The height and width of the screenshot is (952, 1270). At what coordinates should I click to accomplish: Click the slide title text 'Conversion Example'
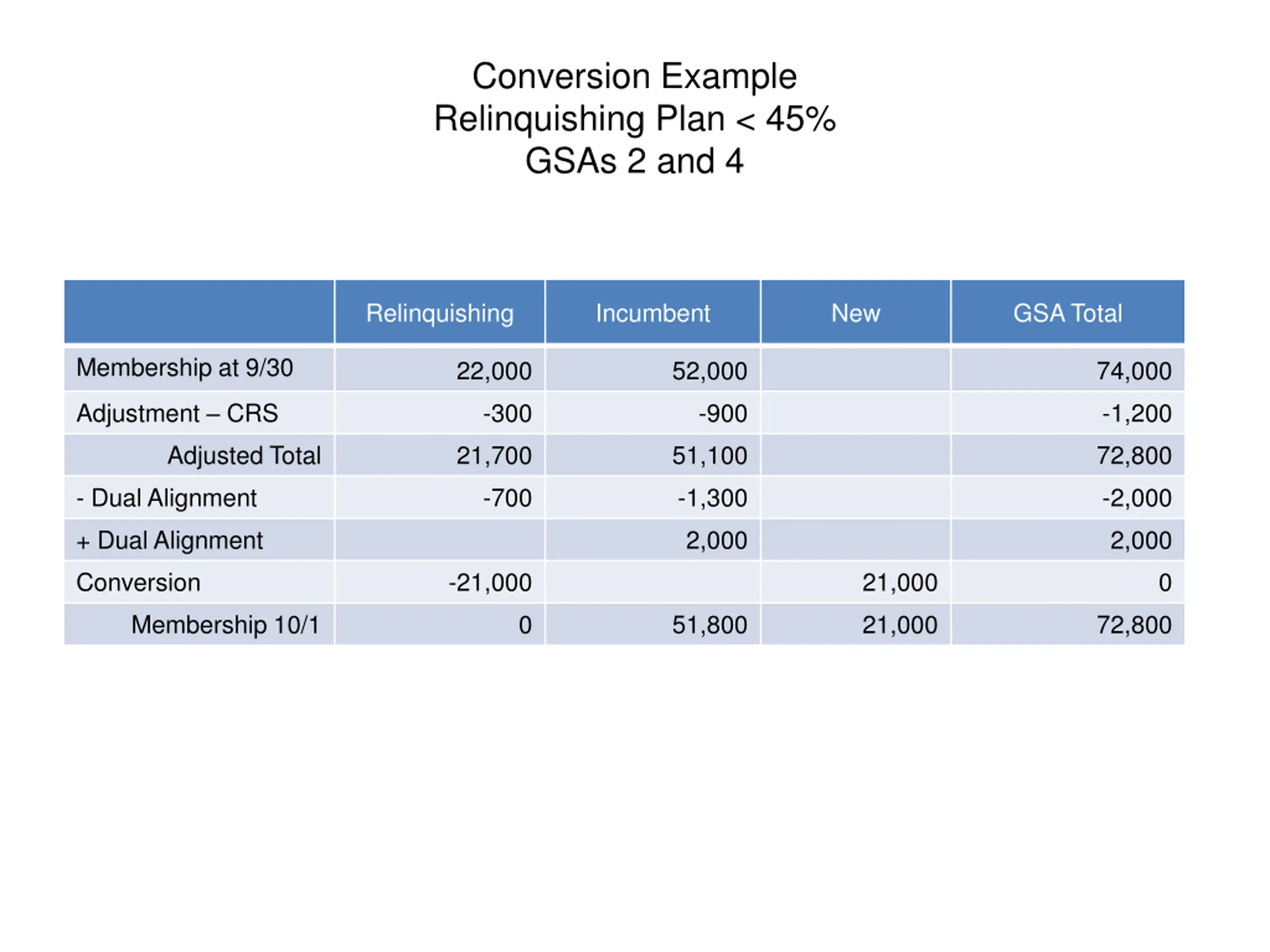pos(635,76)
